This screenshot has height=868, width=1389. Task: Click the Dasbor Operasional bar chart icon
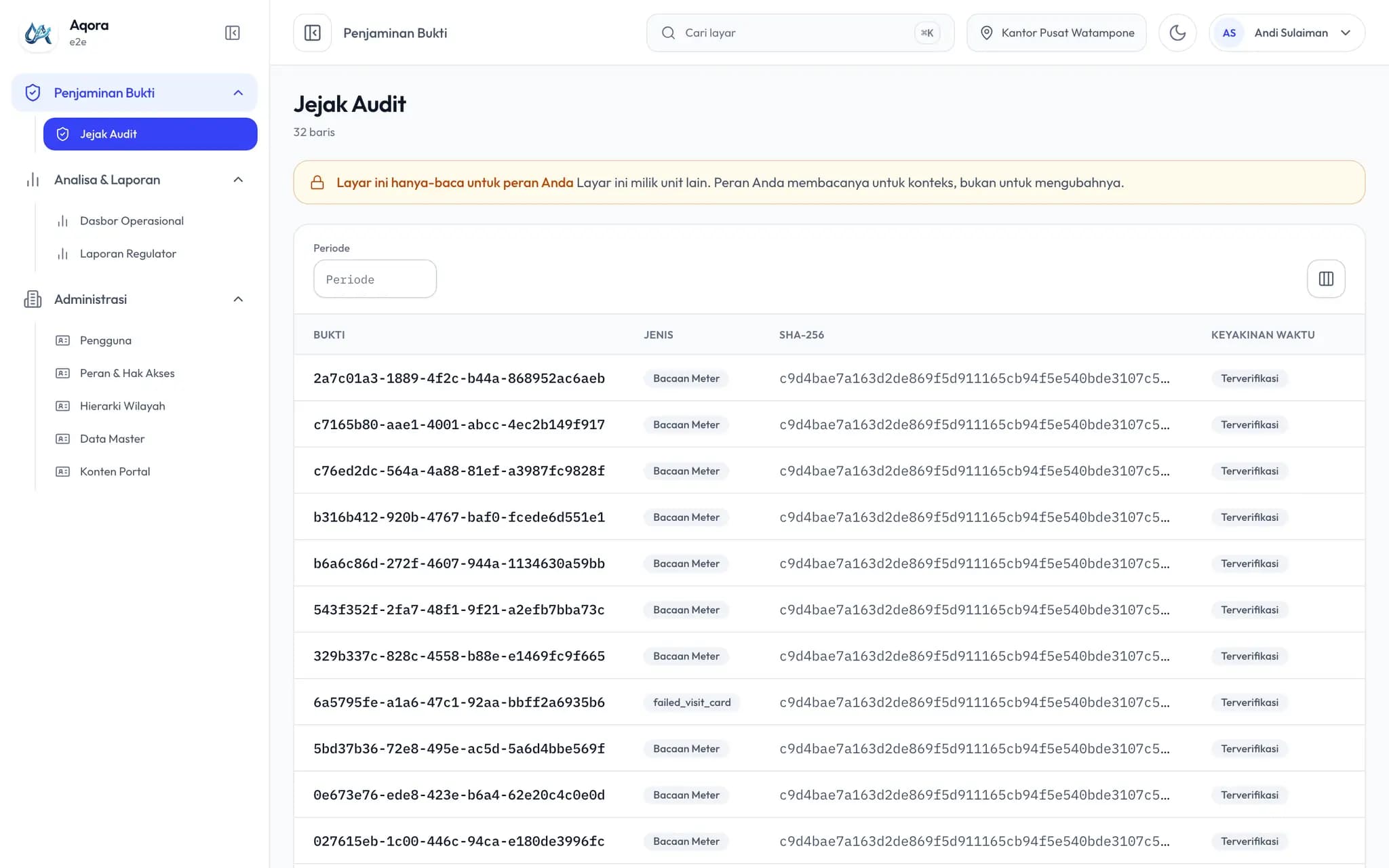62,221
